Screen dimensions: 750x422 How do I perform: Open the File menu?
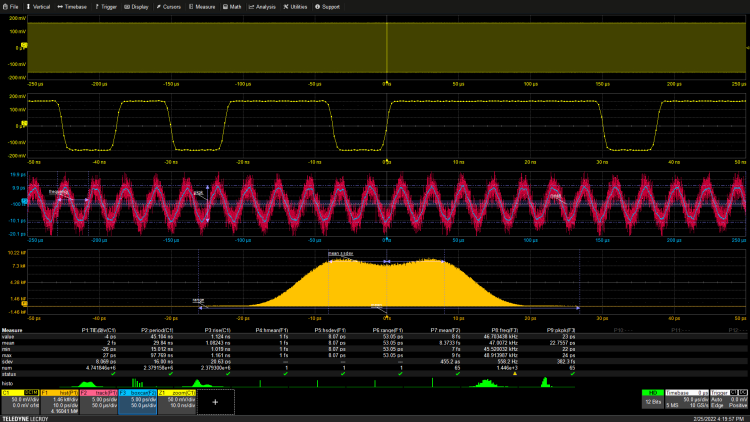[x=11, y=7]
